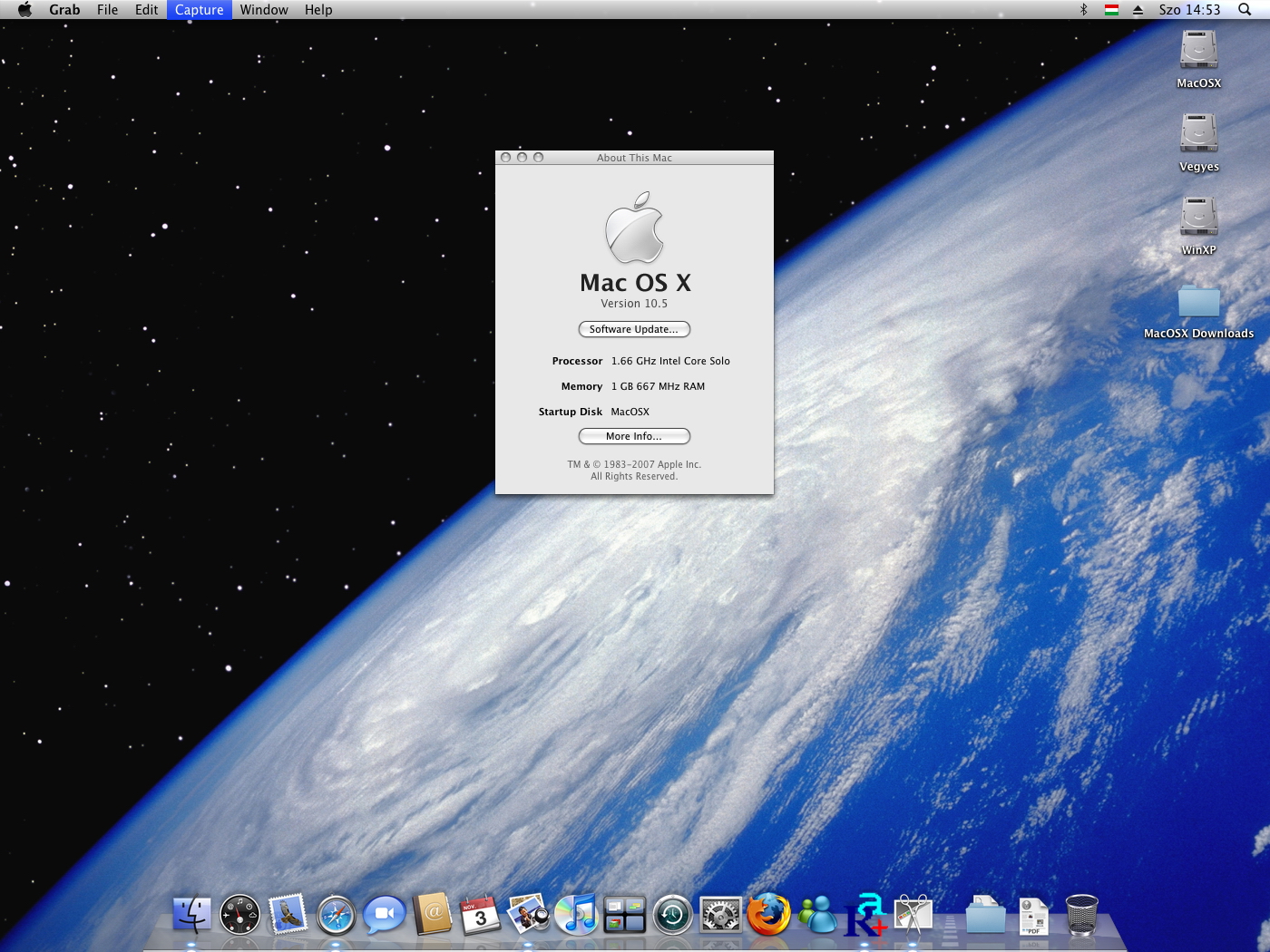This screenshot has height=952, width=1270.
Task: Click the About This Mac title bar
Action: coord(634,158)
